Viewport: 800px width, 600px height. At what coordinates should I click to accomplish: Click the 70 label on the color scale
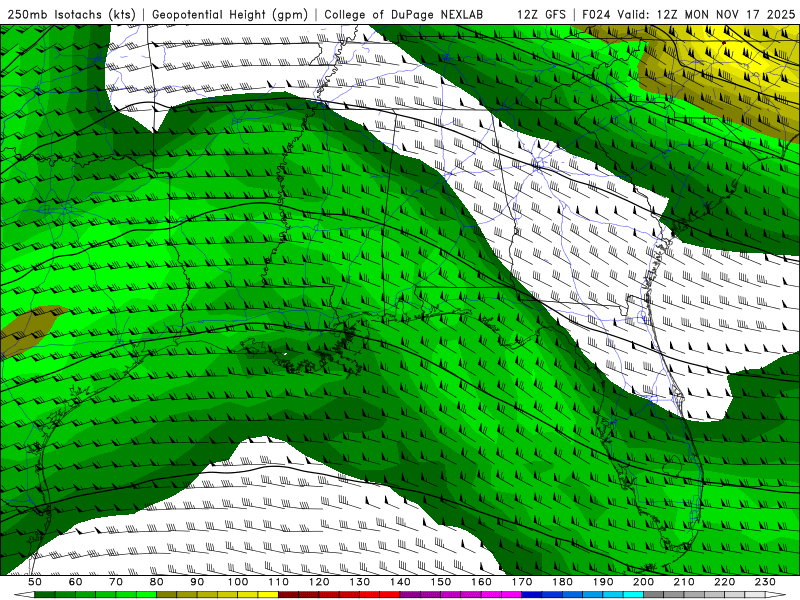coord(116,582)
